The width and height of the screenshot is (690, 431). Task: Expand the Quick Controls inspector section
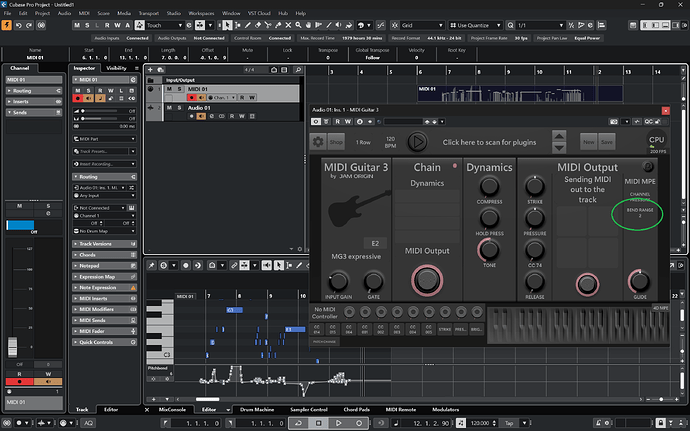(105, 343)
